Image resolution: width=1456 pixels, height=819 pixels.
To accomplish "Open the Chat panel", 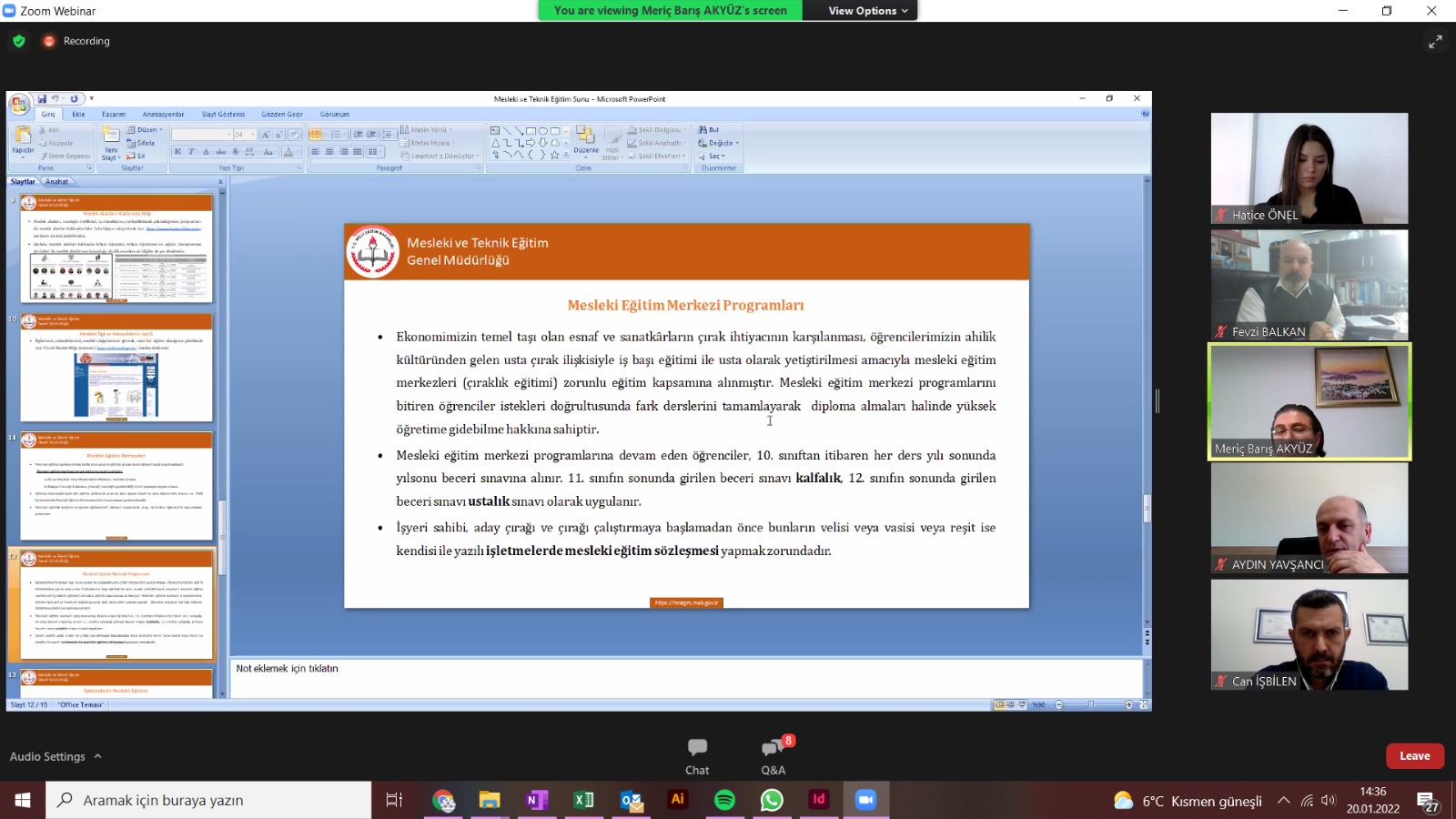I will 697,755.
